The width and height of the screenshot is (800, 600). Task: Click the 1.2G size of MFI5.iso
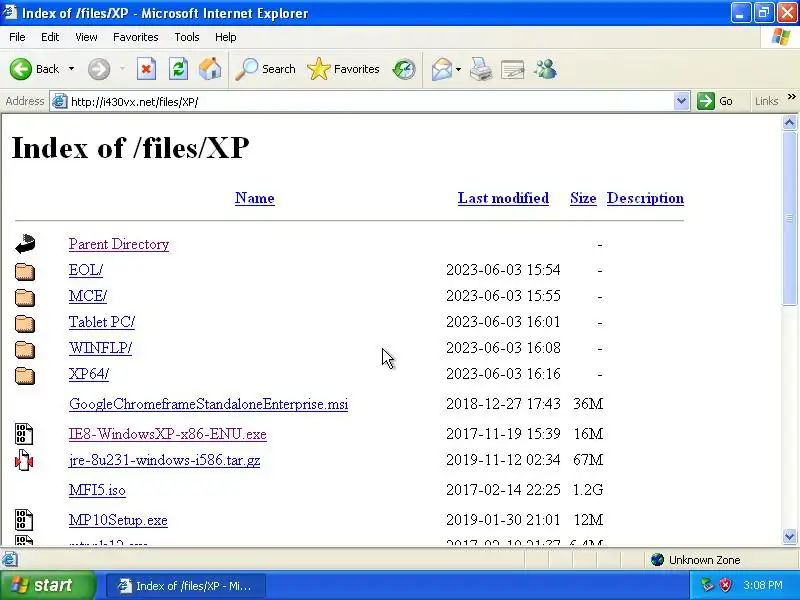(x=588, y=490)
